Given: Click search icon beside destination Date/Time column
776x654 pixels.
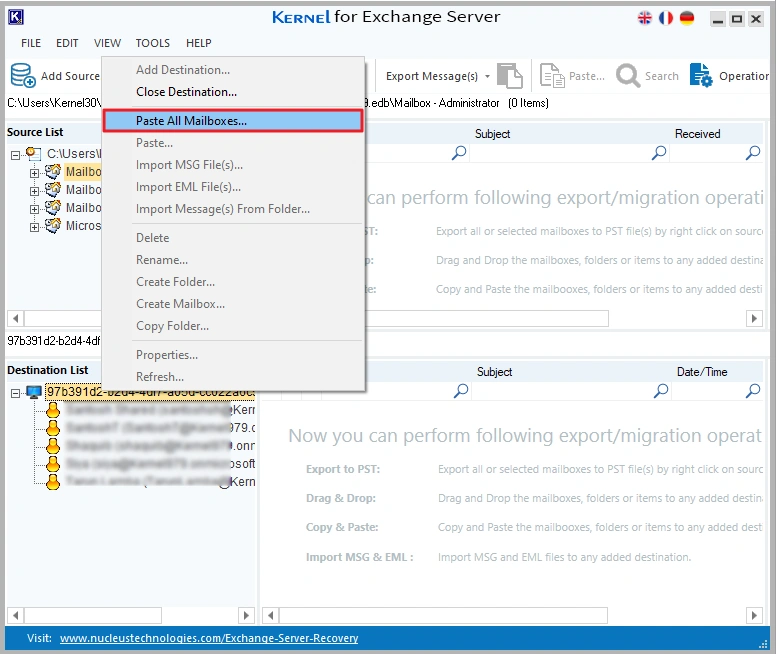Looking at the screenshot, I should (661, 391).
